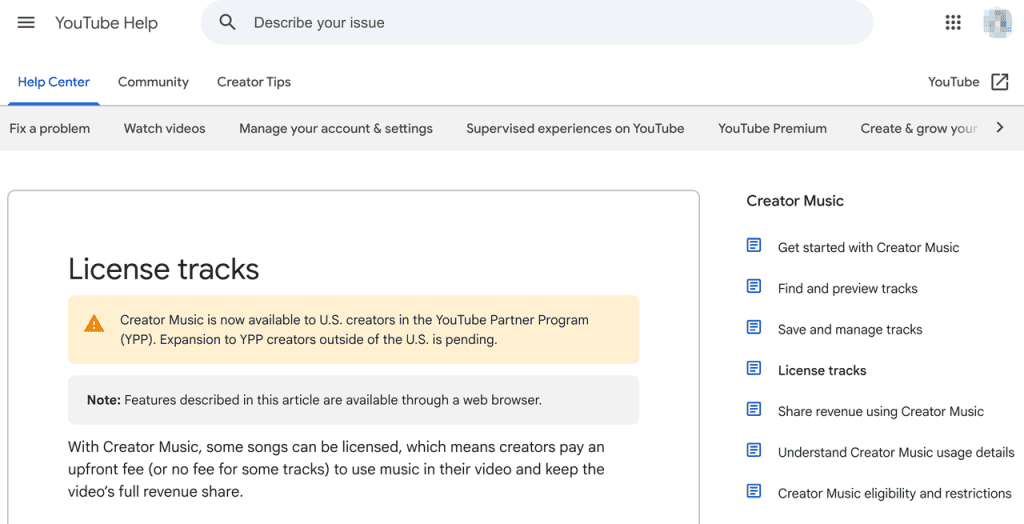Screen dimensions: 1024x524
Task: Open the Create & grow your channel category
Action: [x=919, y=128]
